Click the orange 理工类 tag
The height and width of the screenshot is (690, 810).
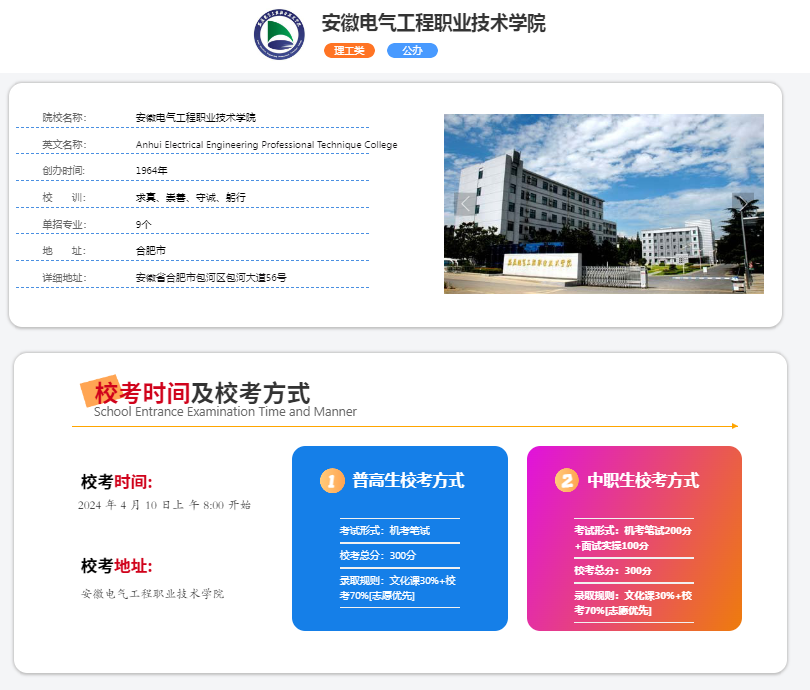(x=349, y=51)
